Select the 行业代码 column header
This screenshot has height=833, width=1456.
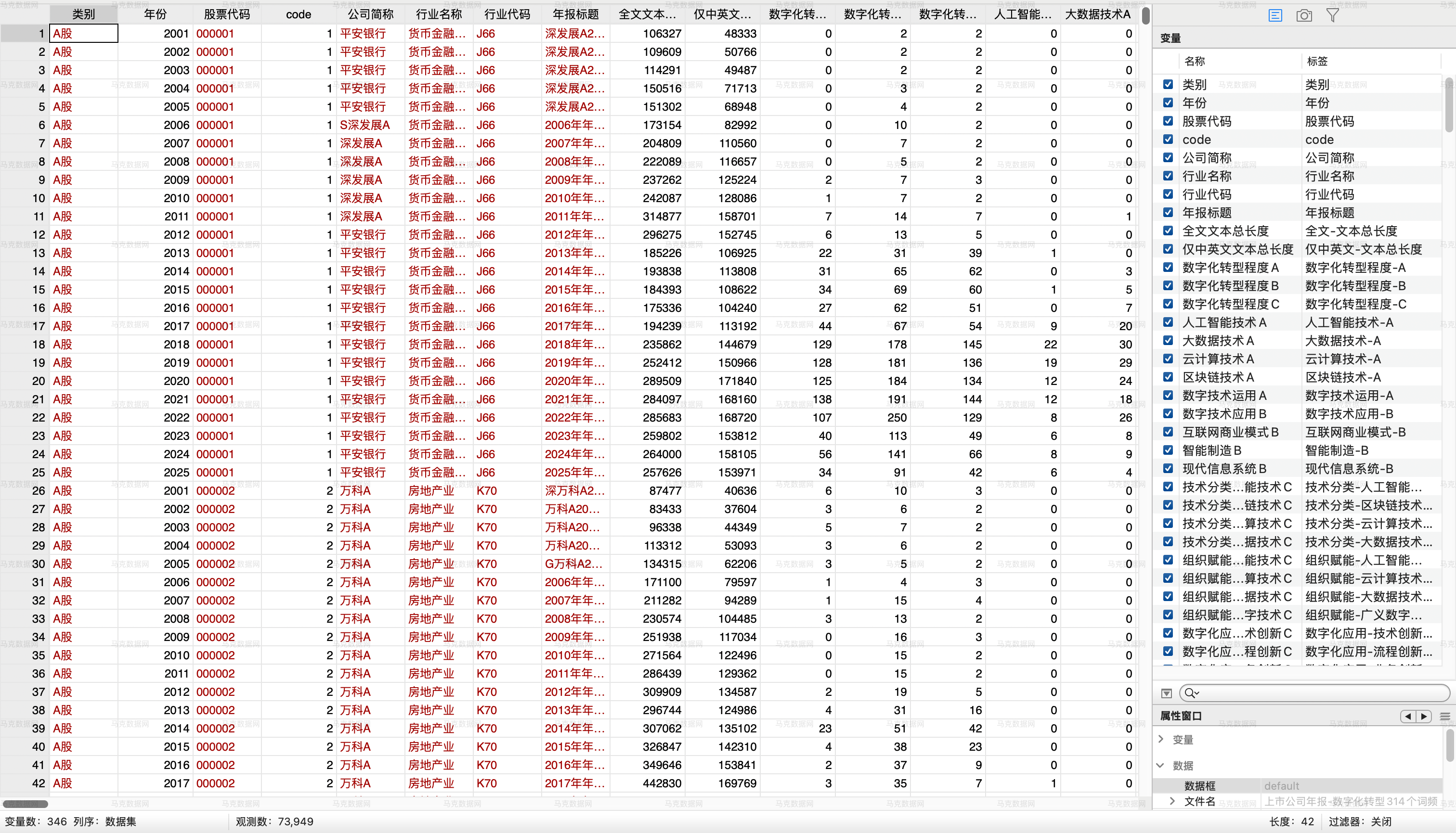[507, 14]
